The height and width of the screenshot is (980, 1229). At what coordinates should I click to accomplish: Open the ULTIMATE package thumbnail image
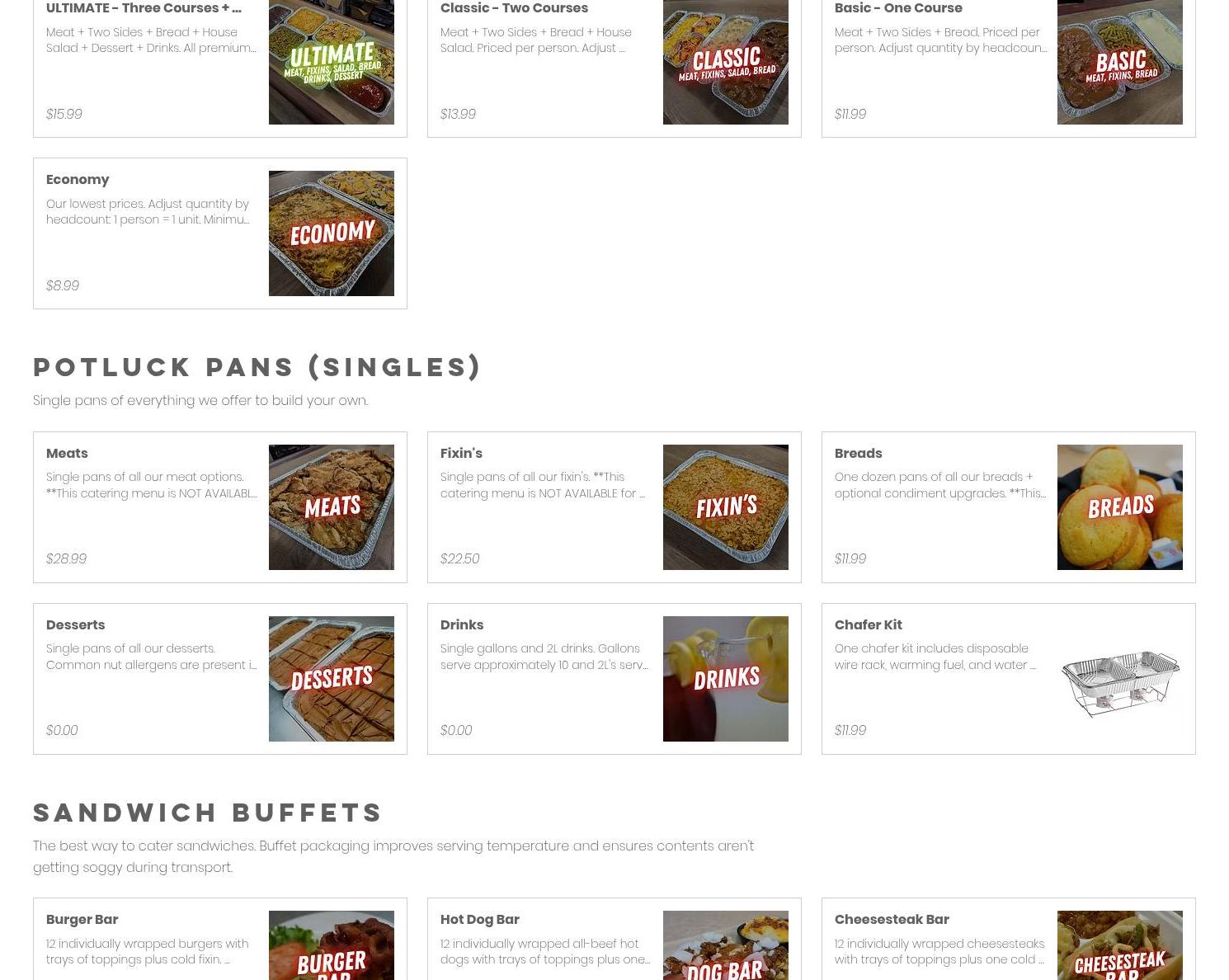pyautogui.click(x=332, y=62)
